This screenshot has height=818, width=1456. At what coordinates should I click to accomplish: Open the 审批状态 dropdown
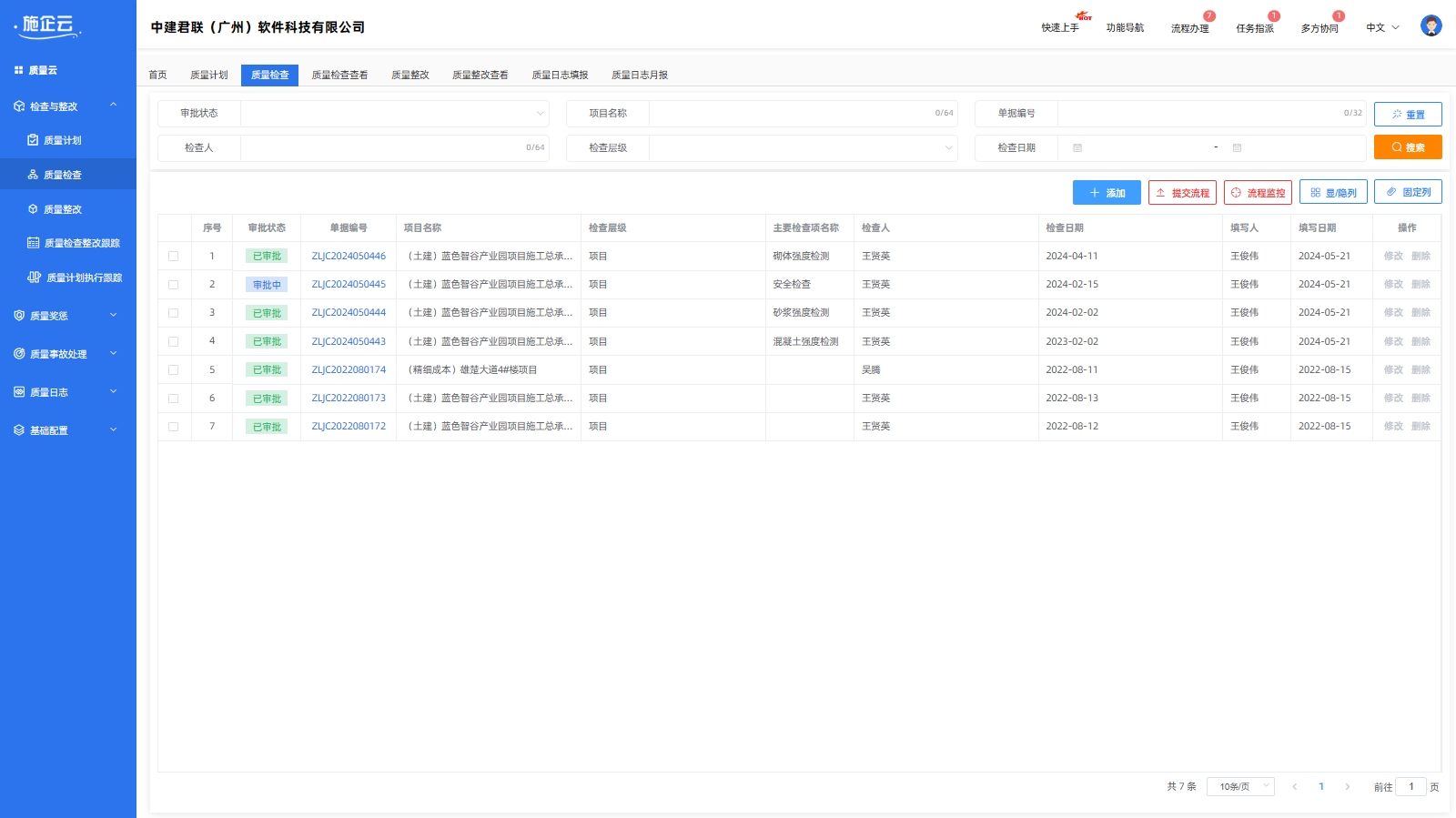click(394, 114)
